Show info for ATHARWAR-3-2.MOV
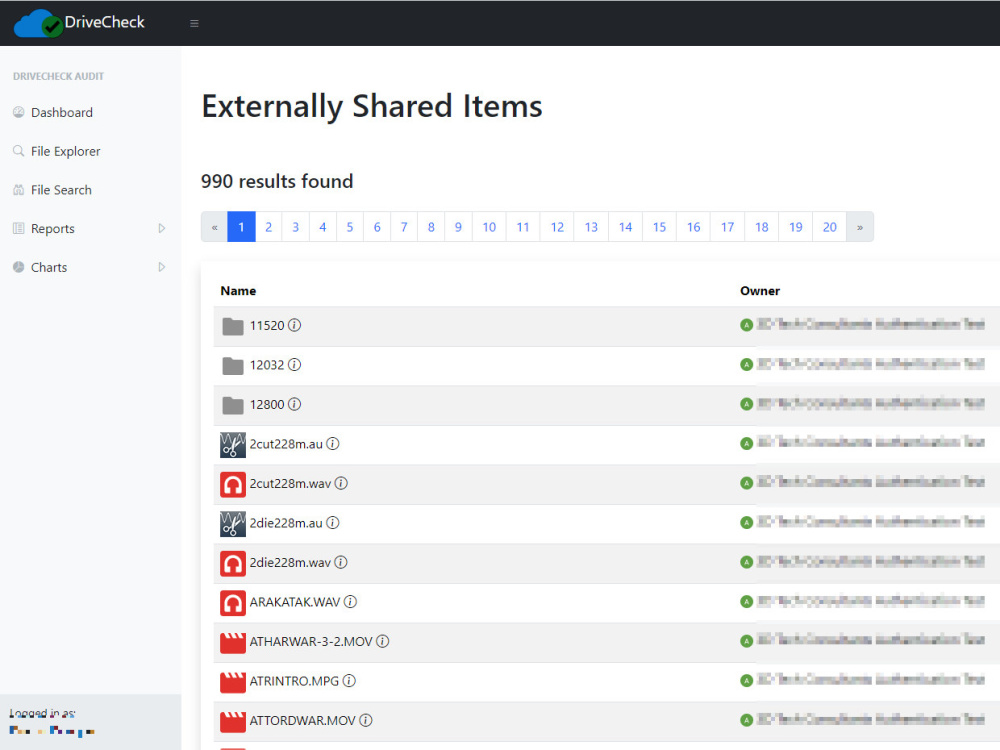The height and width of the screenshot is (750, 1000). click(383, 642)
